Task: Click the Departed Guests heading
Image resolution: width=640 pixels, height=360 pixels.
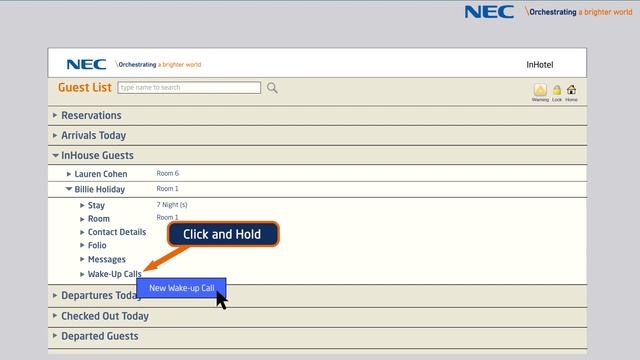Action: [100, 336]
